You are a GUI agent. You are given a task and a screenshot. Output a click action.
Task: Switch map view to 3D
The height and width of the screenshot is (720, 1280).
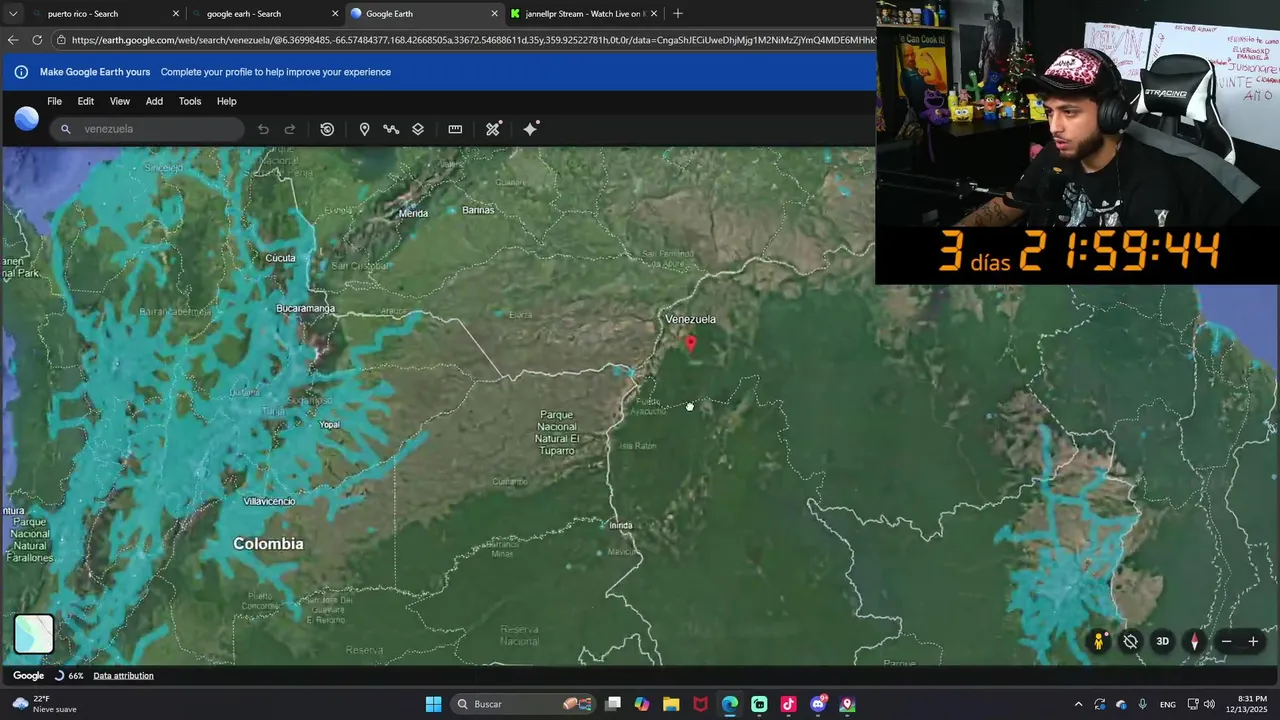pos(1162,641)
